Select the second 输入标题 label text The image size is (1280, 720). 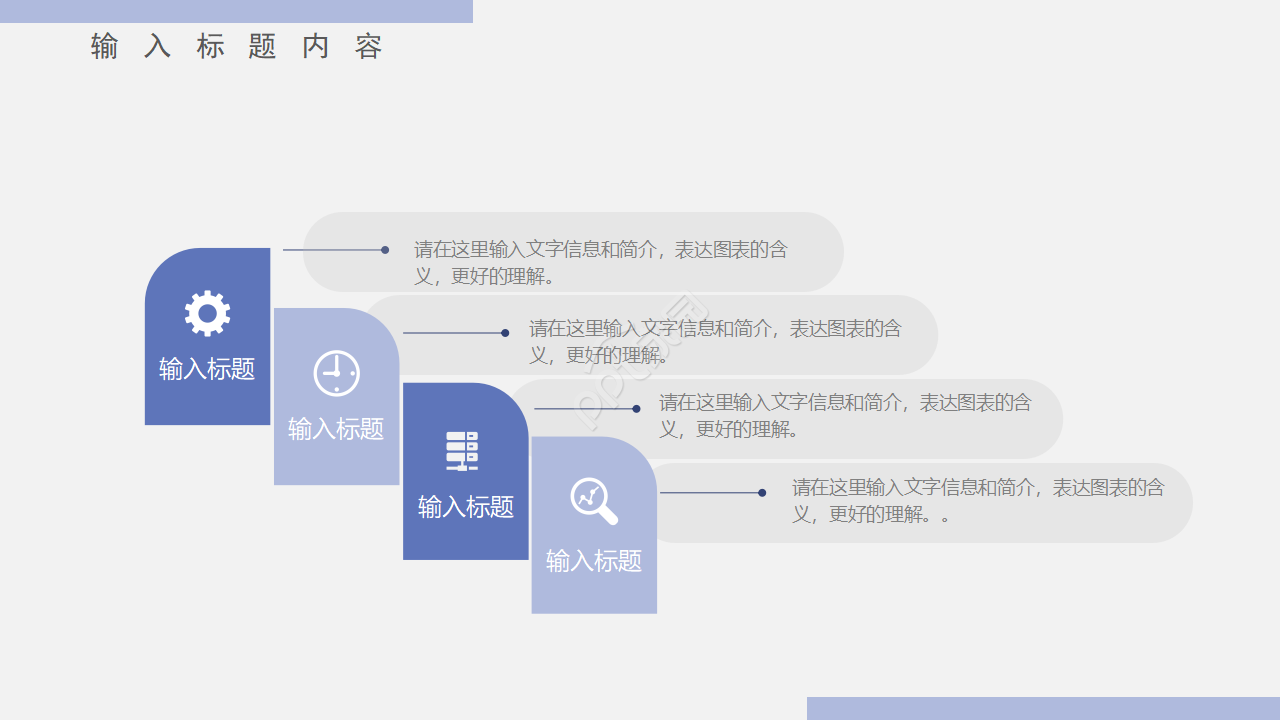tap(336, 430)
